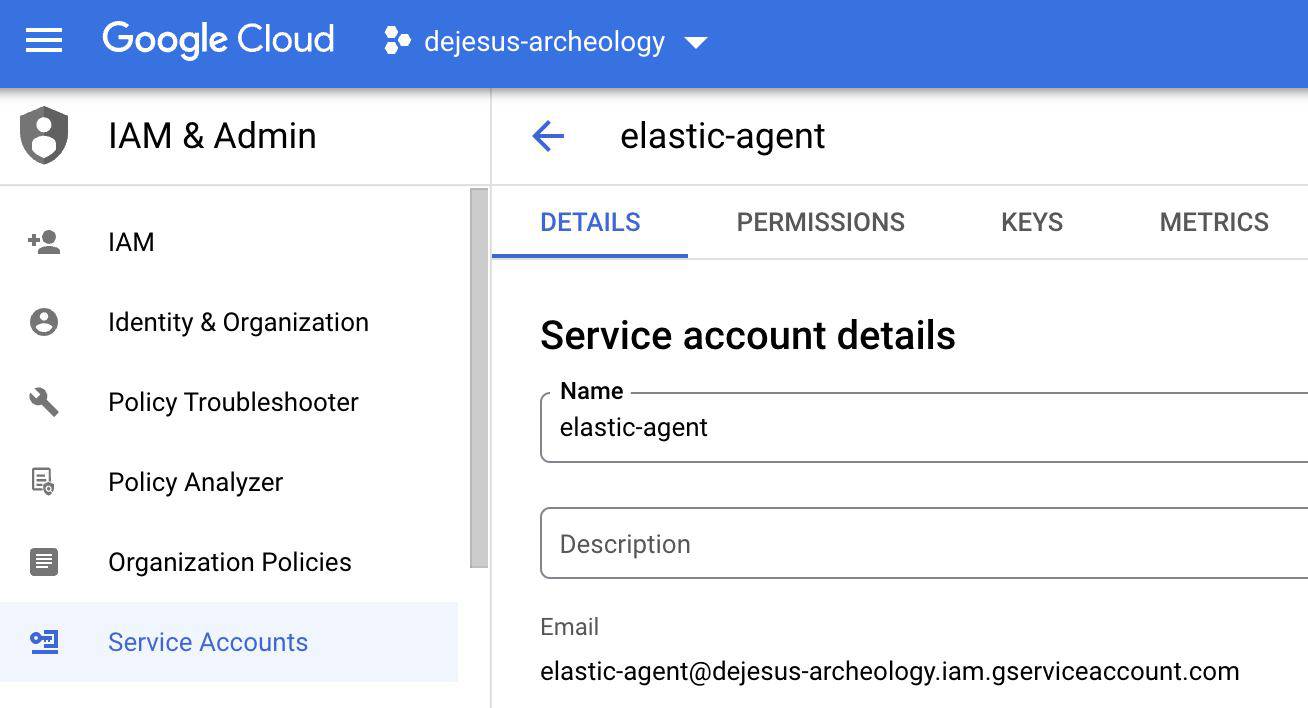1308x708 pixels.
Task: Click the project hexagon icon
Action: pyautogui.click(x=397, y=41)
